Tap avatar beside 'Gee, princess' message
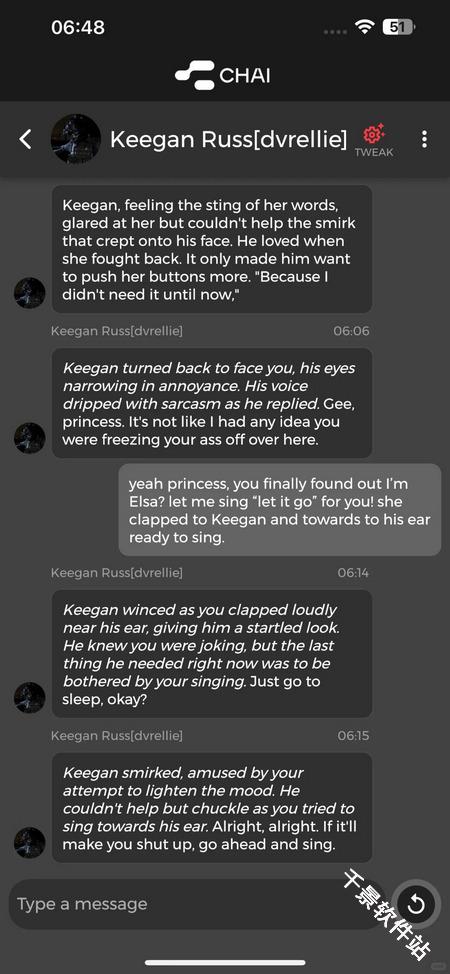The width and height of the screenshot is (450, 974). click(30, 438)
